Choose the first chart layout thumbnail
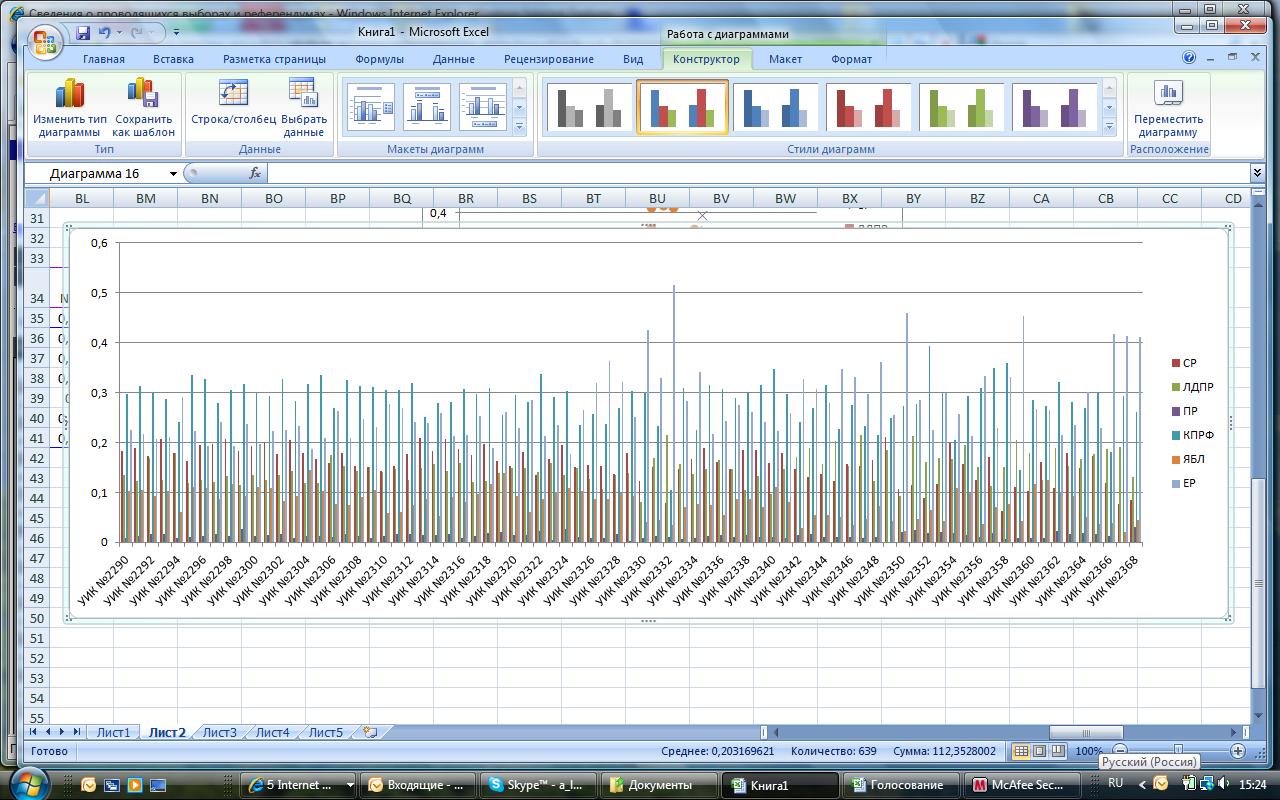1280x800 pixels. [371, 106]
